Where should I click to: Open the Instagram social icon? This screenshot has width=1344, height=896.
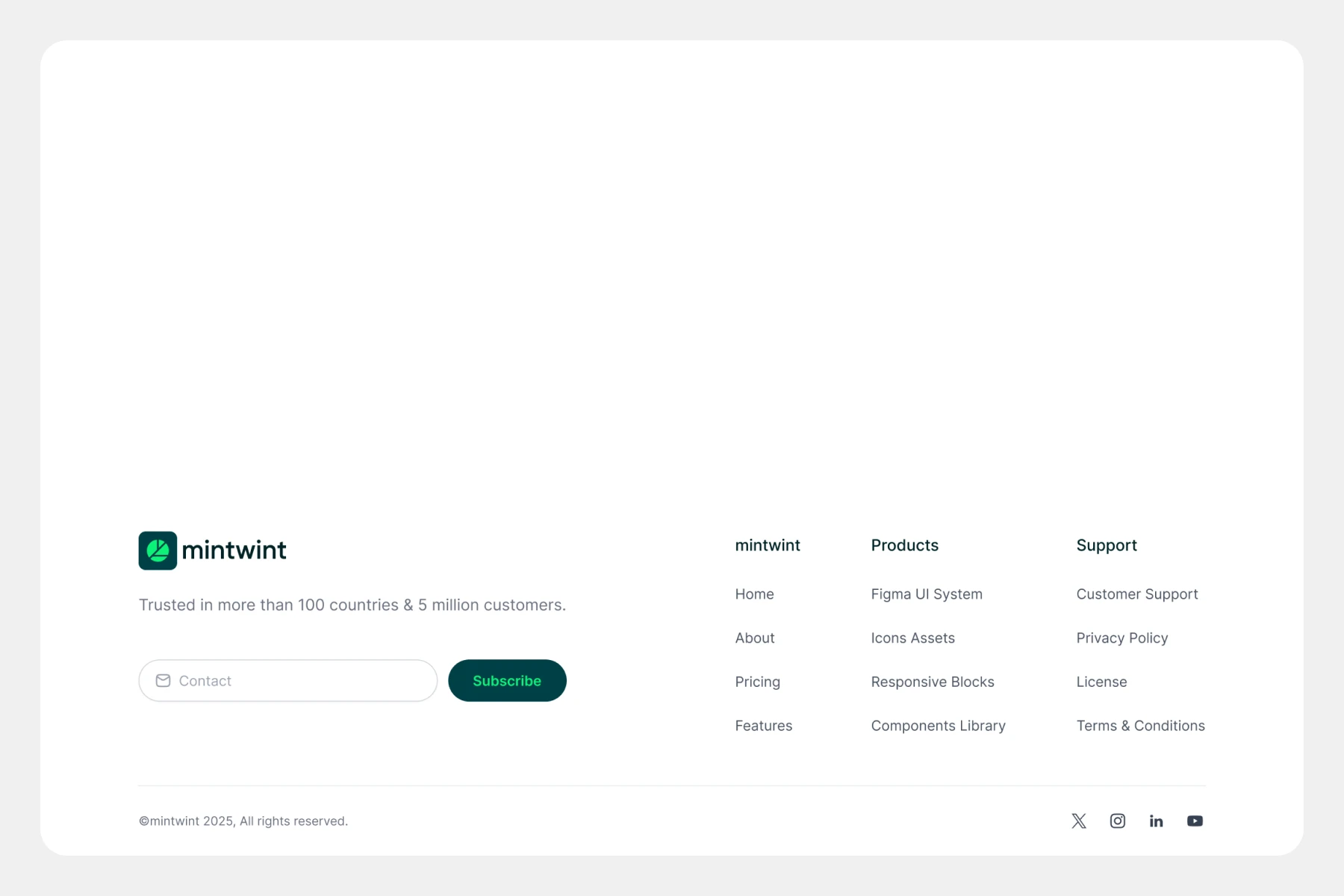pos(1118,821)
